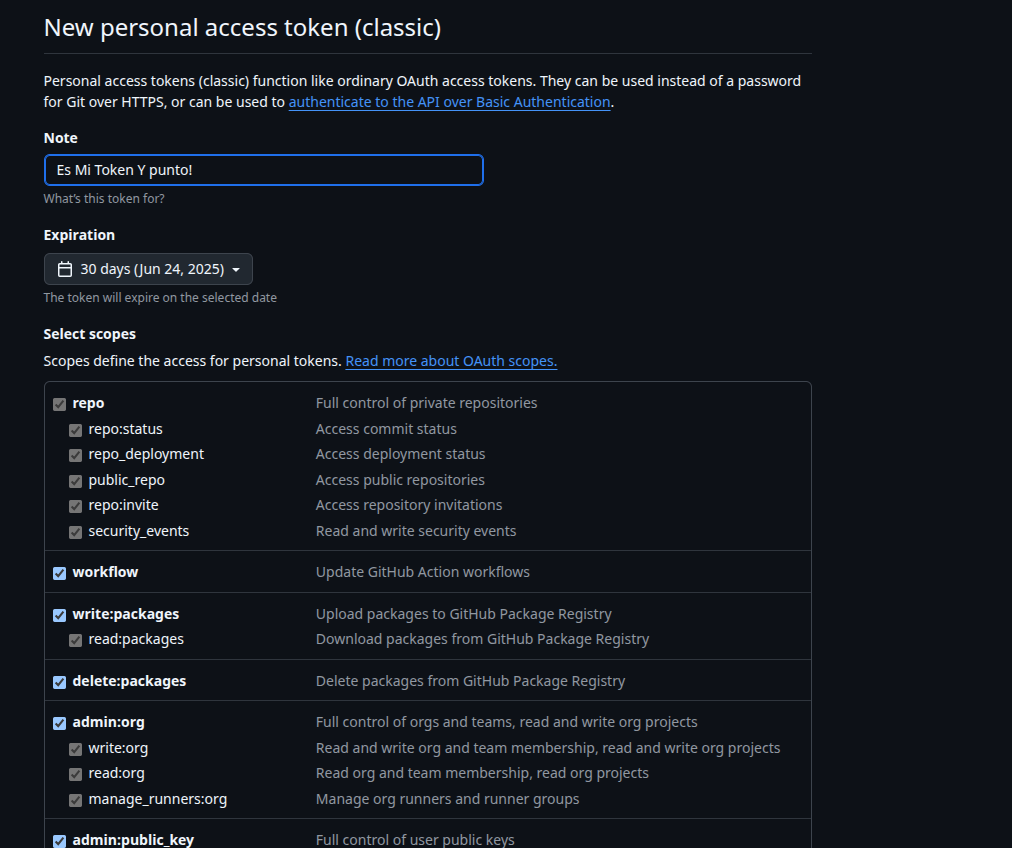Uncheck the delete:packages scope checkbox
The width and height of the screenshot is (1012, 848).
(x=60, y=682)
